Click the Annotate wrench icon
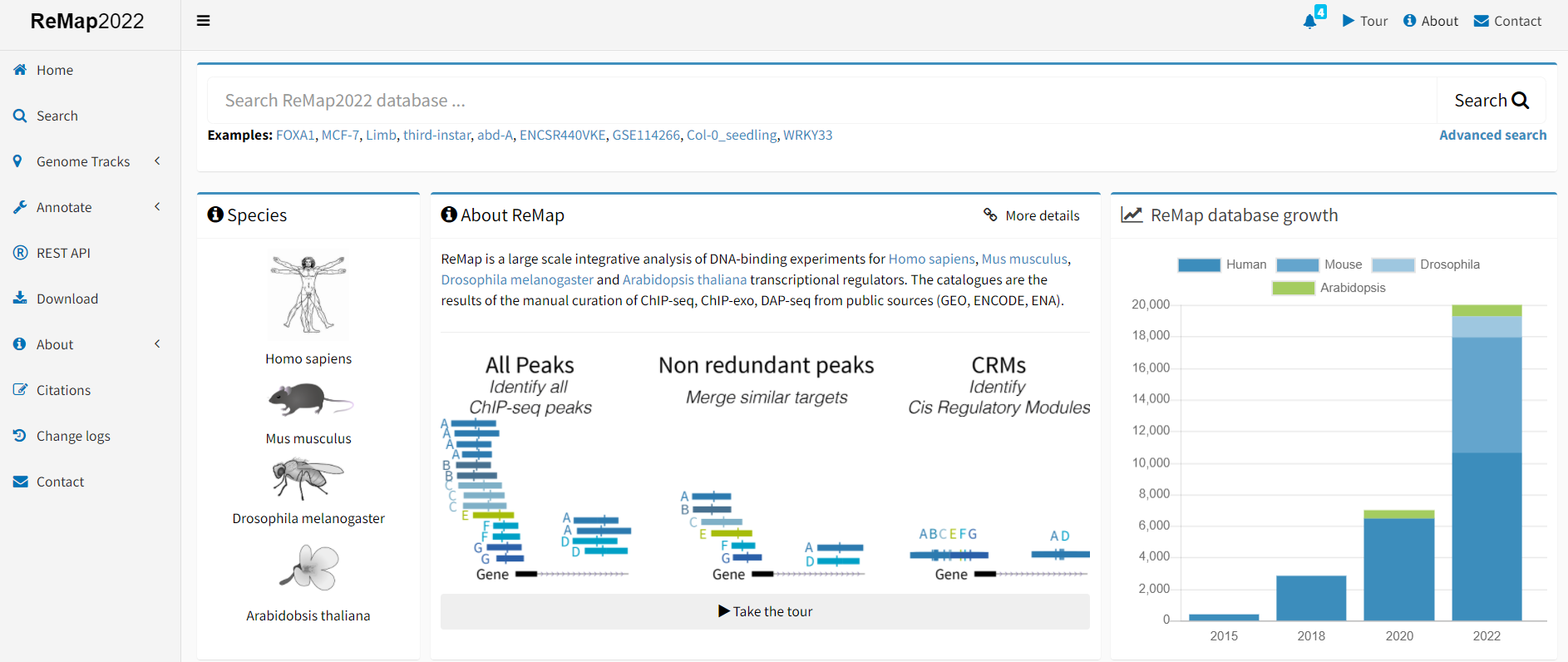 (20, 207)
